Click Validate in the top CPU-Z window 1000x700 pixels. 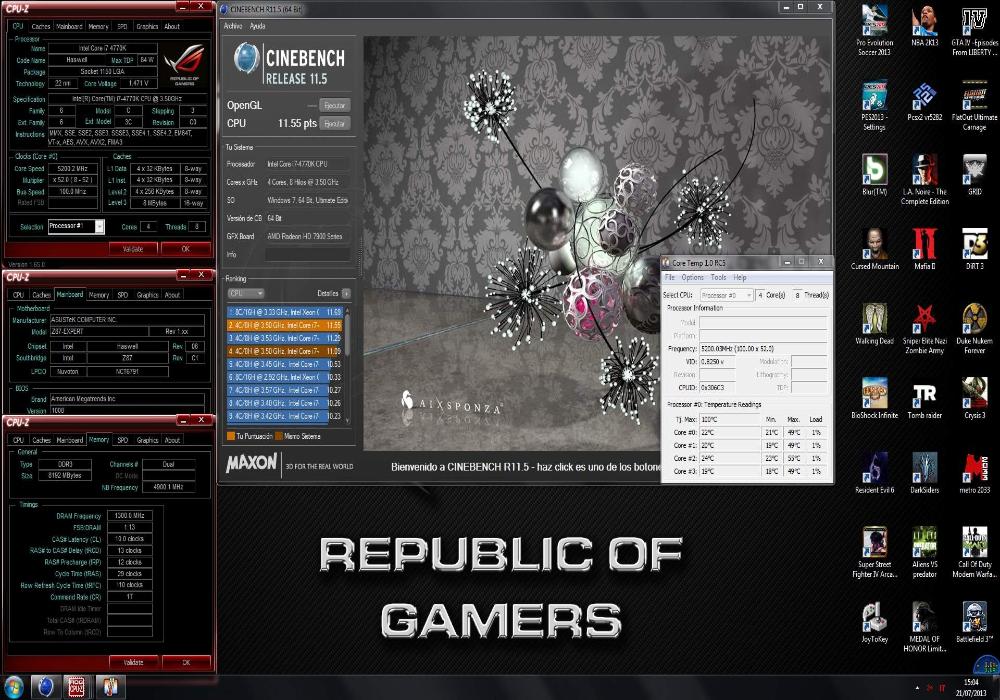point(133,249)
